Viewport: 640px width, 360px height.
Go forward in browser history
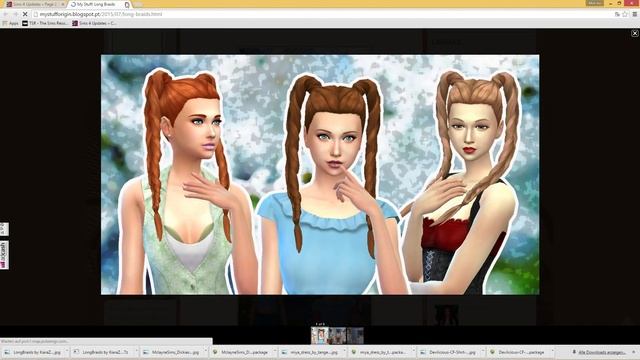15,14
